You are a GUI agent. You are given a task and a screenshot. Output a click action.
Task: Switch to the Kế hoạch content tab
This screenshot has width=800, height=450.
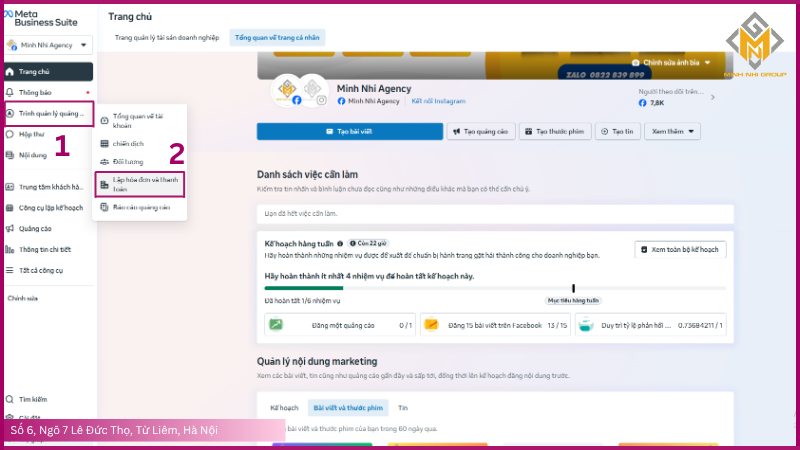click(285, 408)
